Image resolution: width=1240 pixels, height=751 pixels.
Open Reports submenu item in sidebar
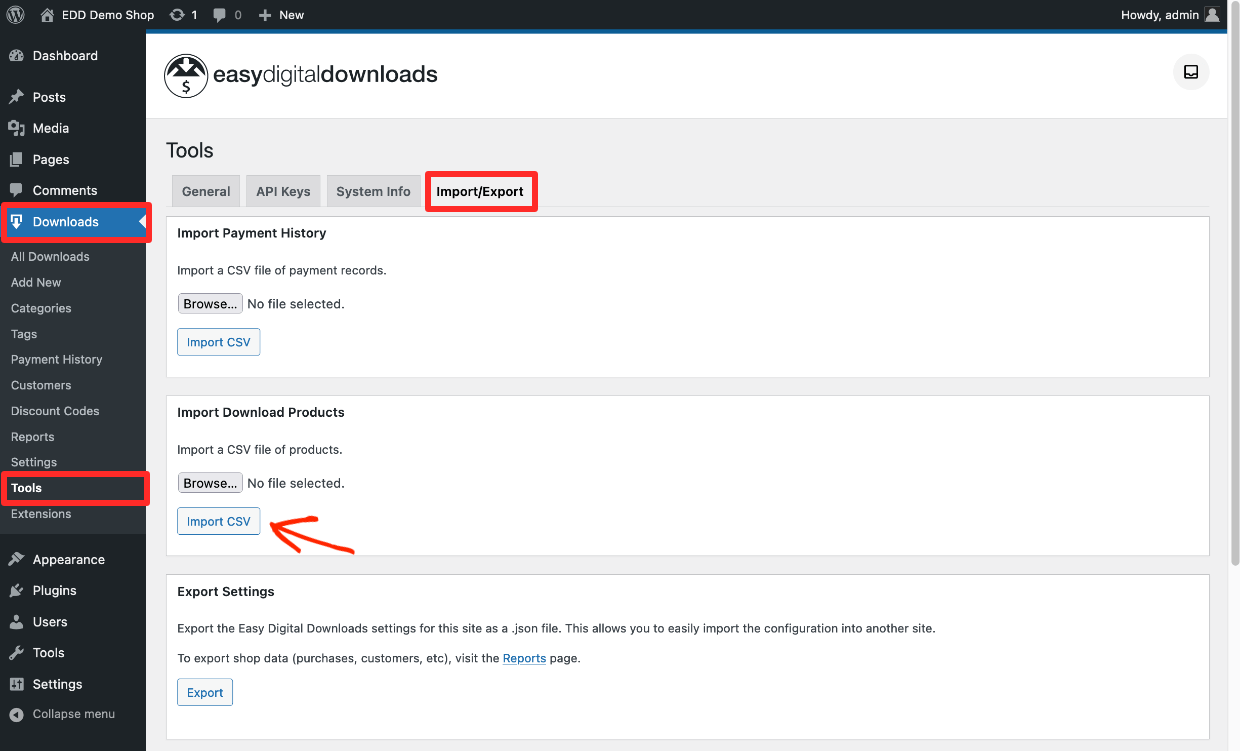pyautogui.click(x=33, y=437)
